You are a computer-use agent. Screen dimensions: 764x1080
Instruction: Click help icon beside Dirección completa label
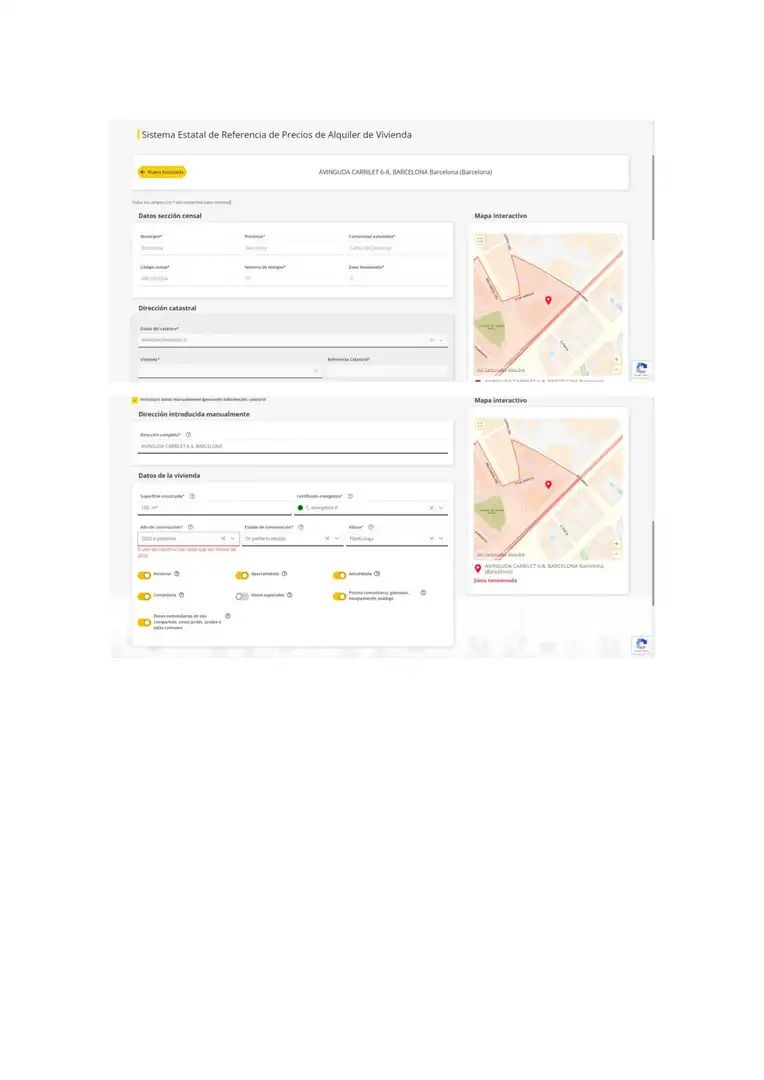tap(188, 435)
